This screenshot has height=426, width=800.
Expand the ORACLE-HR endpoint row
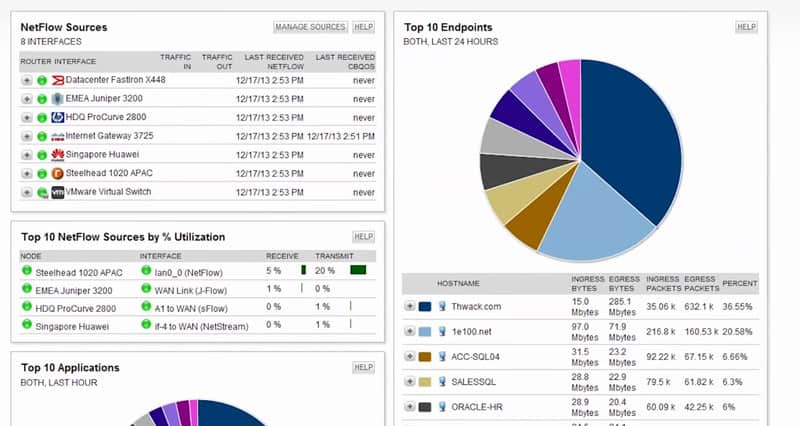click(x=410, y=406)
